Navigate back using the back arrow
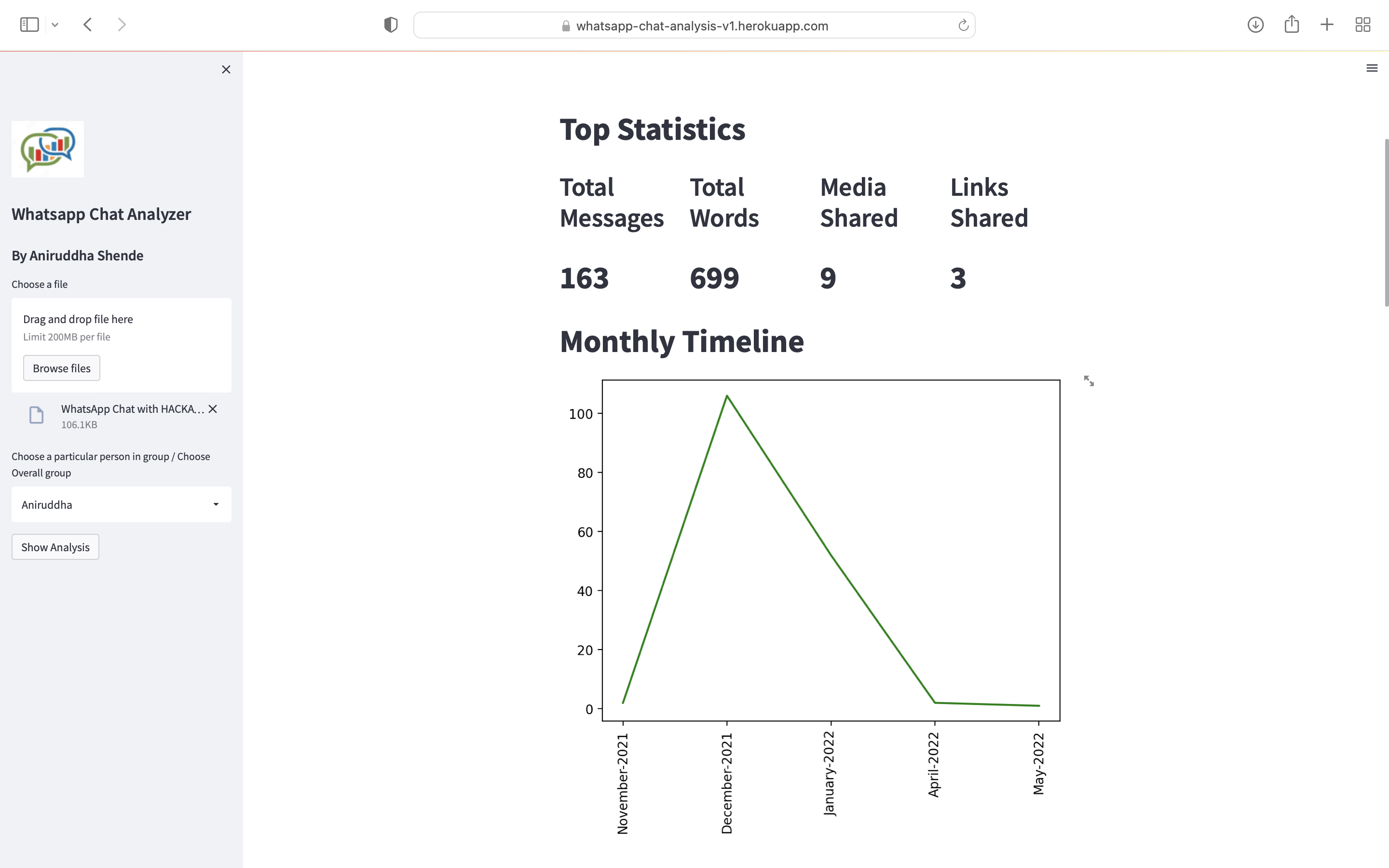Image resolution: width=1389 pixels, height=868 pixels. coord(88,24)
